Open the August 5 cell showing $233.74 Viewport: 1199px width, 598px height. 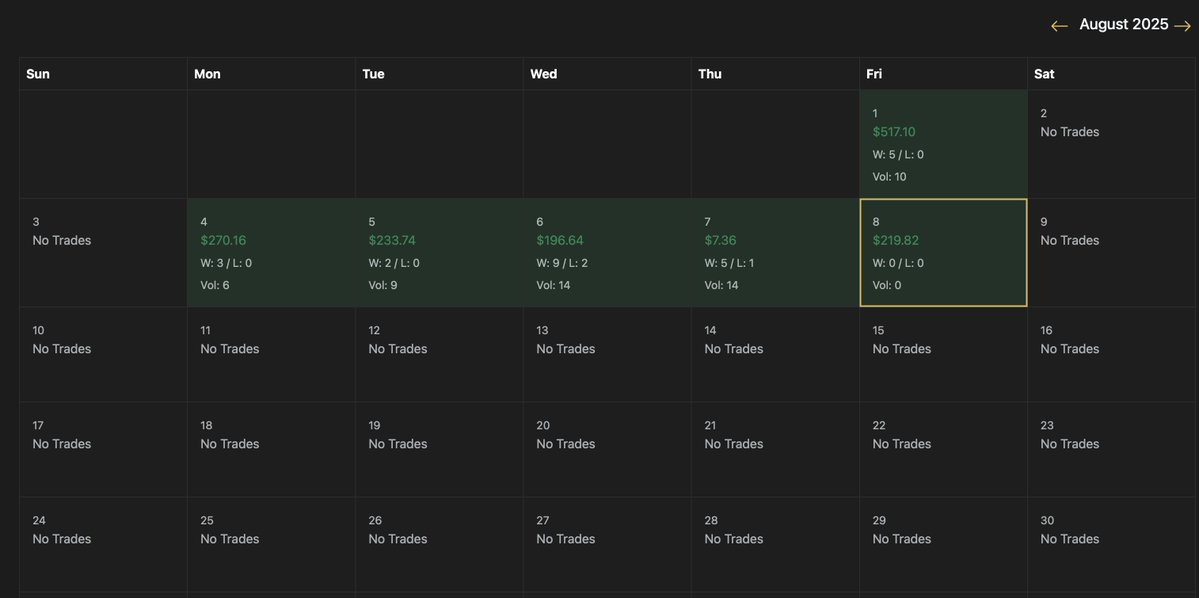[439, 251]
